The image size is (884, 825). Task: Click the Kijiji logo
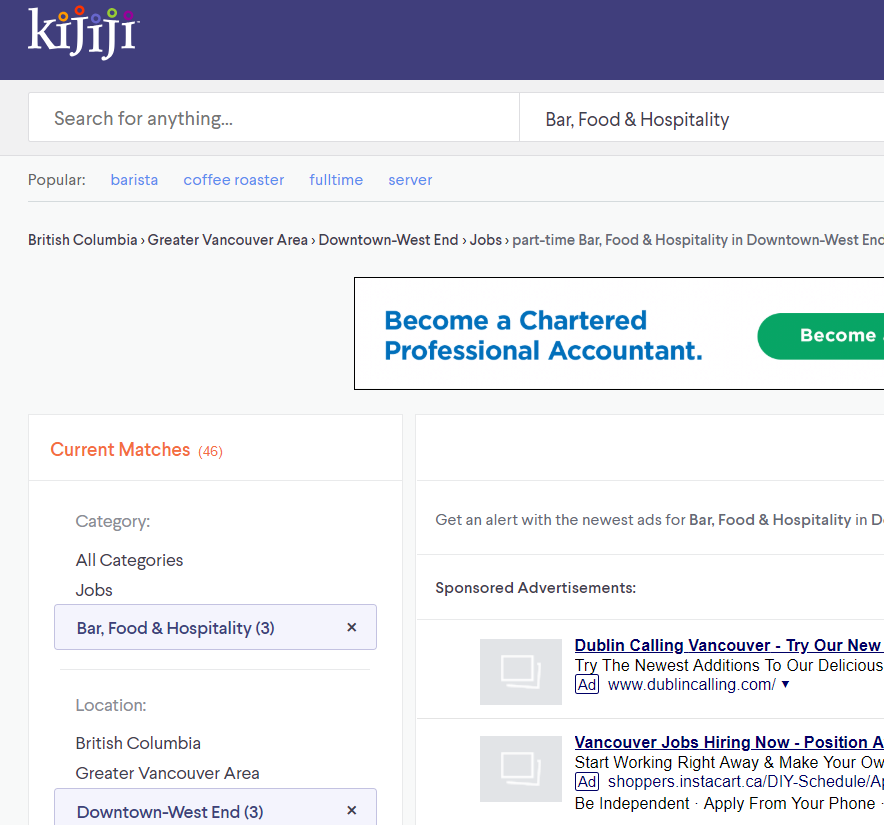coord(83,33)
